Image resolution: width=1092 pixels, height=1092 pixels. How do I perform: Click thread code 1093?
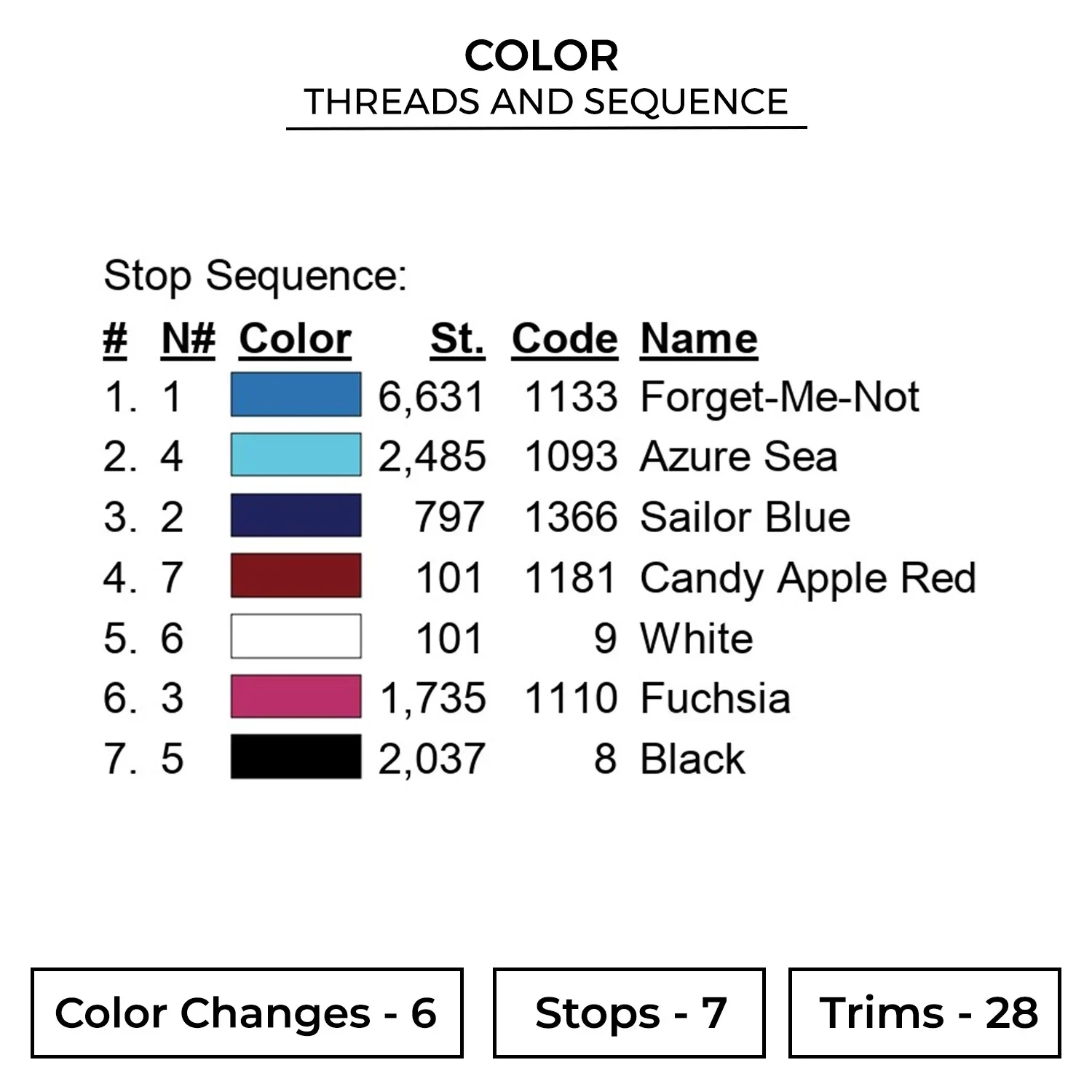571,458
